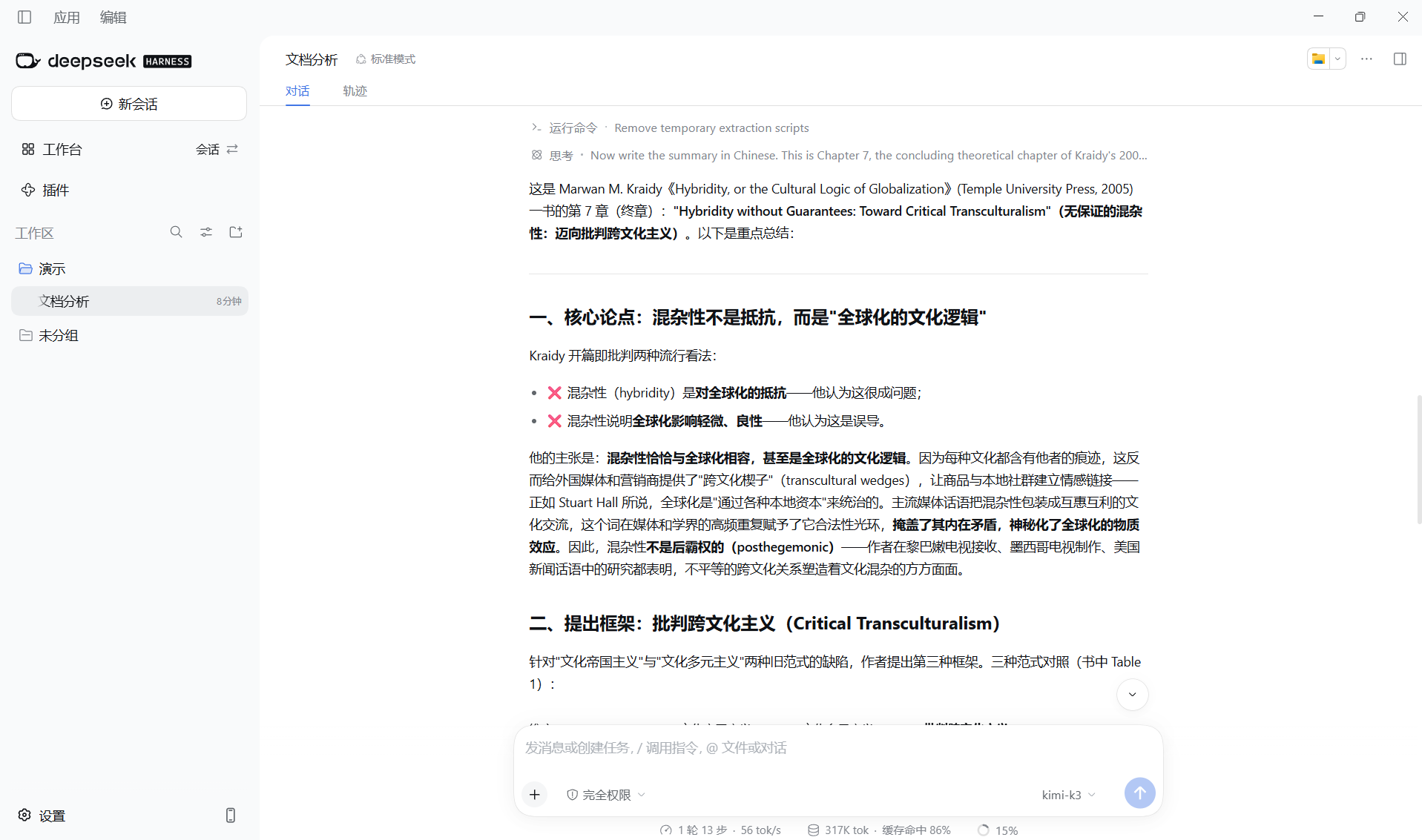Open 设置 settings
Screen dimensions: 1422x840
point(42,816)
